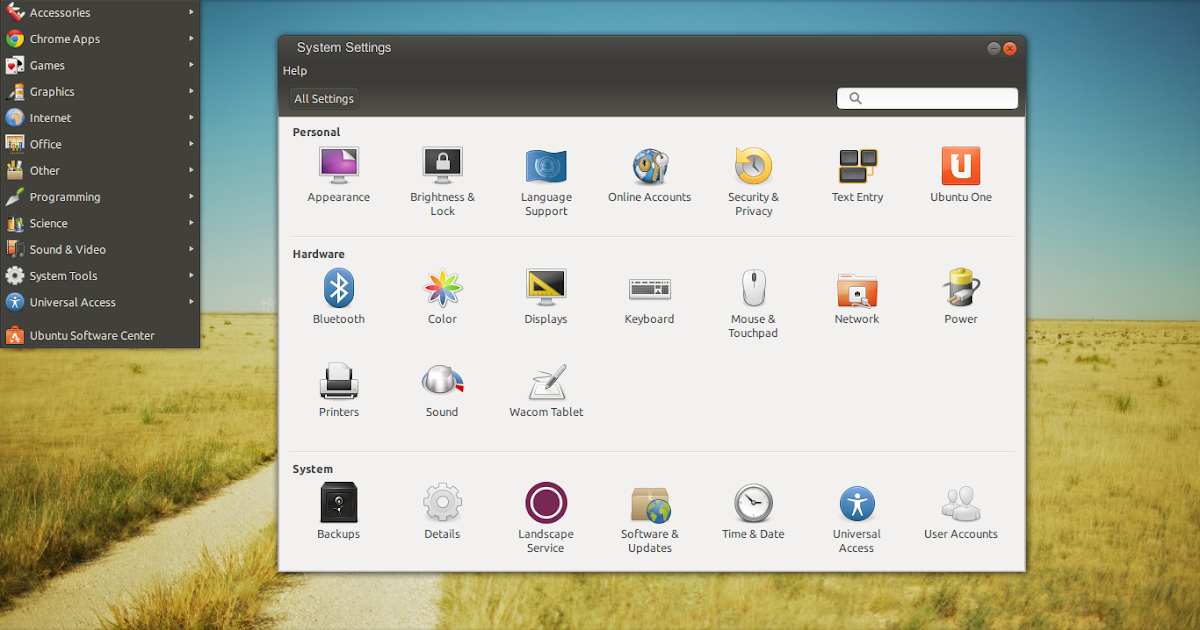Open Landscape Service settings
Screen dimensions: 1200x630
tap(546, 518)
